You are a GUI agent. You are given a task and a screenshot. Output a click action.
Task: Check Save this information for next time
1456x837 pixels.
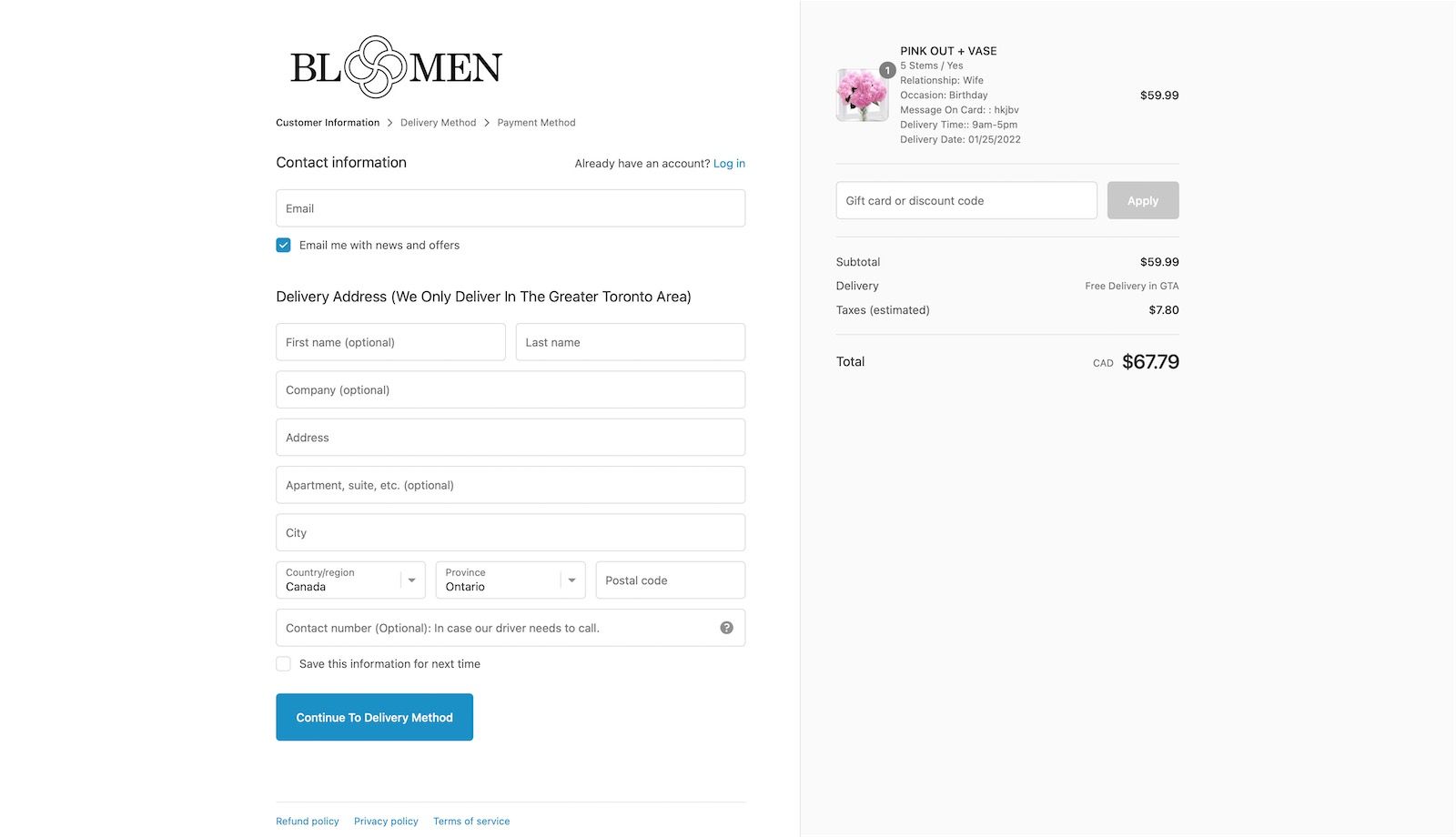point(283,664)
